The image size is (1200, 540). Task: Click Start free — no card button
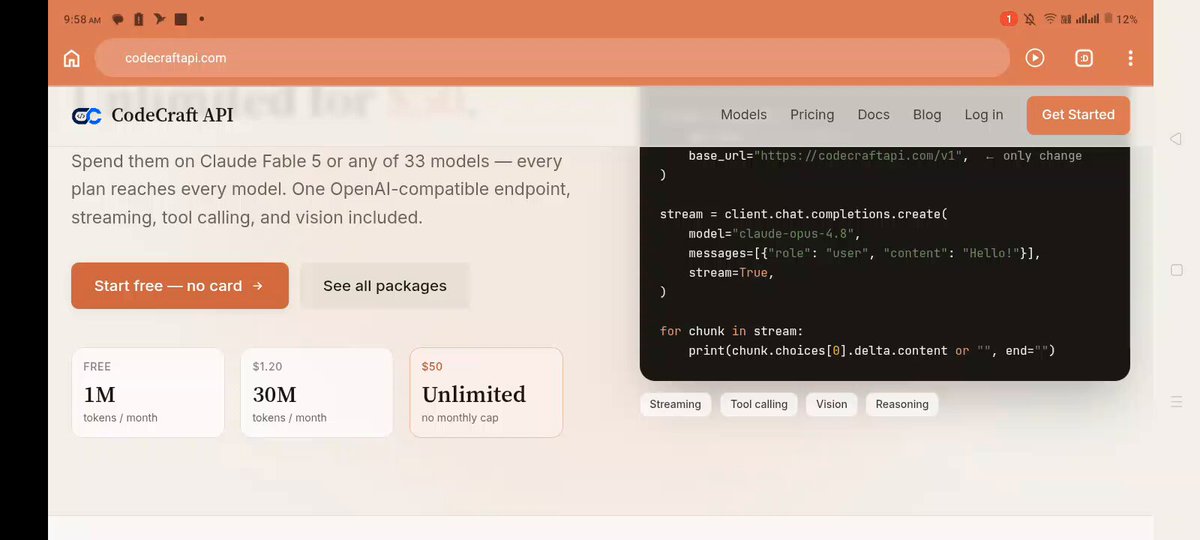(x=180, y=286)
